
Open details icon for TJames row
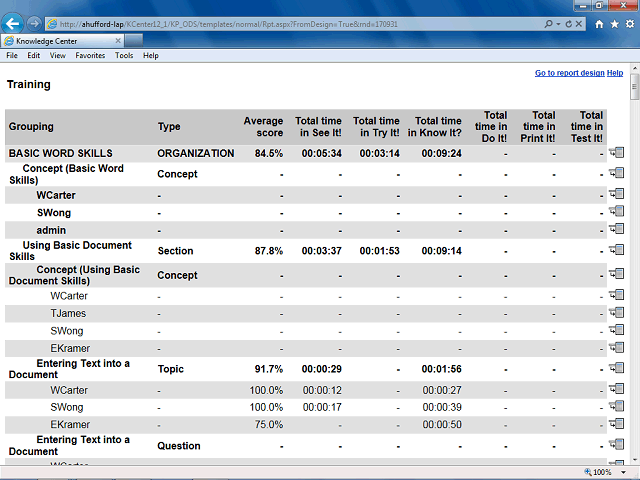click(617, 313)
